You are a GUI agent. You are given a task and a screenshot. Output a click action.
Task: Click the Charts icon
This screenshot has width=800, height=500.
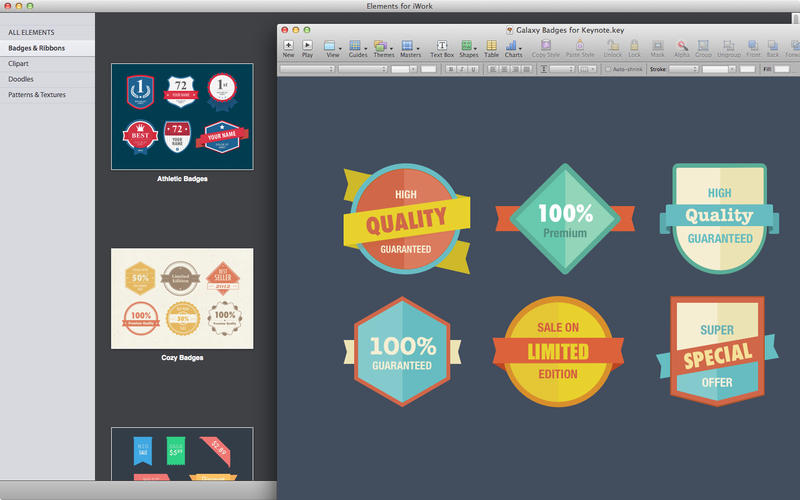click(x=513, y=45)
